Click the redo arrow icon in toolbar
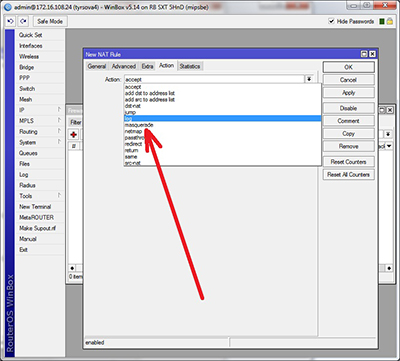The height and width of the screenshot is (361, 400). (x=23, y=21)
